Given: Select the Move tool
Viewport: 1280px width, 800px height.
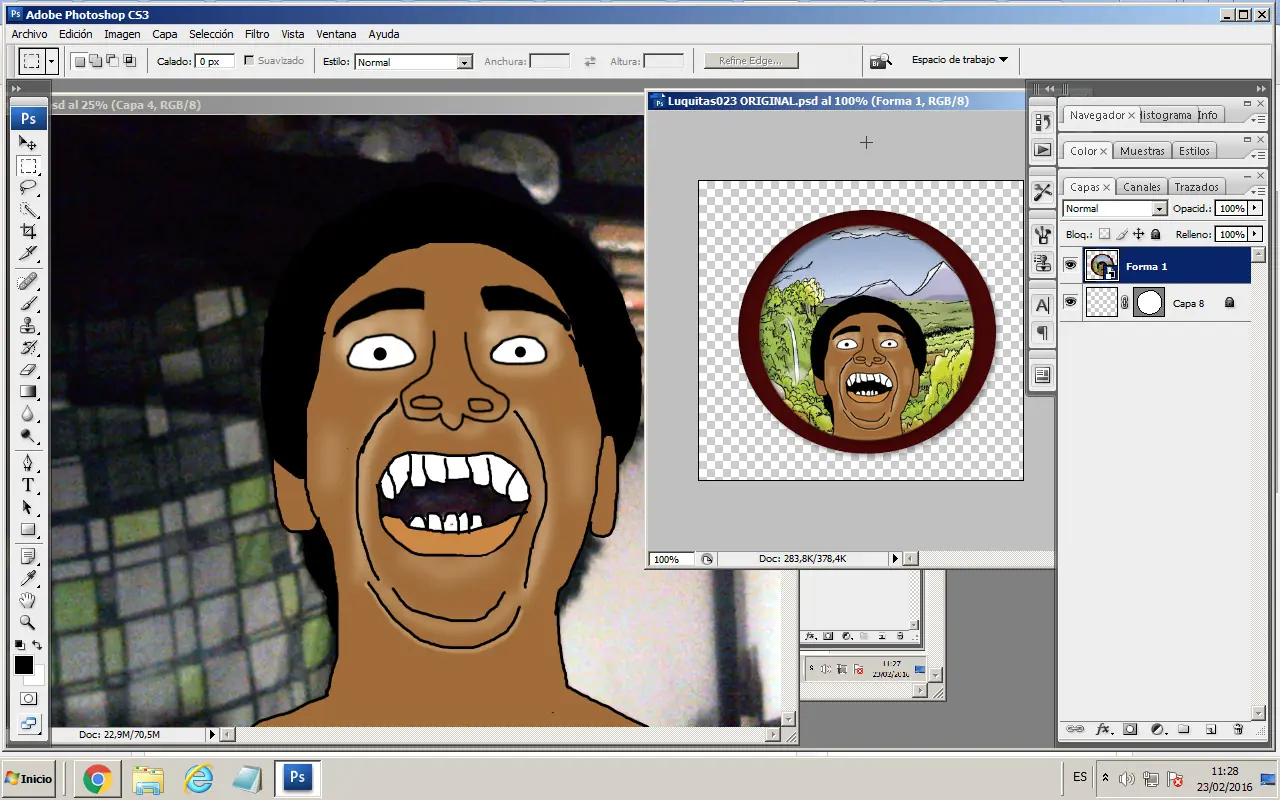Looking at the screenshot, I should click(28, 144).
